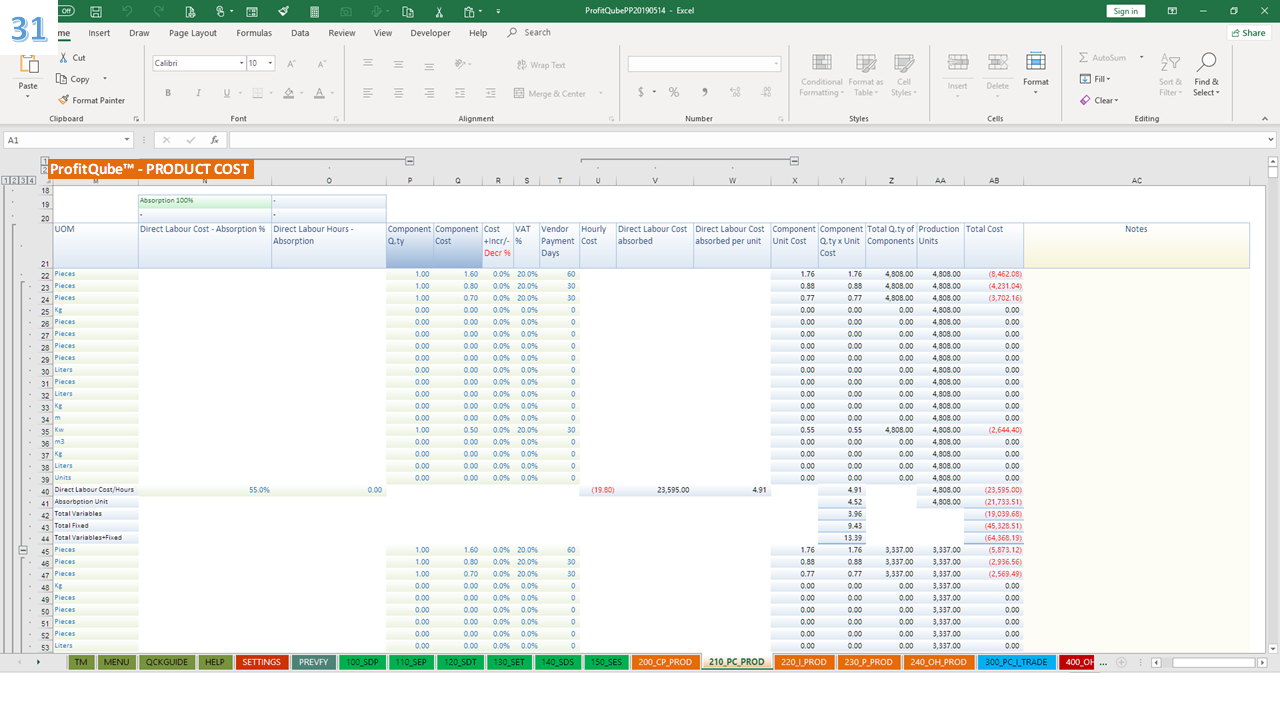Collapse the column group above column O
Viewport: 1280px width, 720px height.
click(409, 161)
